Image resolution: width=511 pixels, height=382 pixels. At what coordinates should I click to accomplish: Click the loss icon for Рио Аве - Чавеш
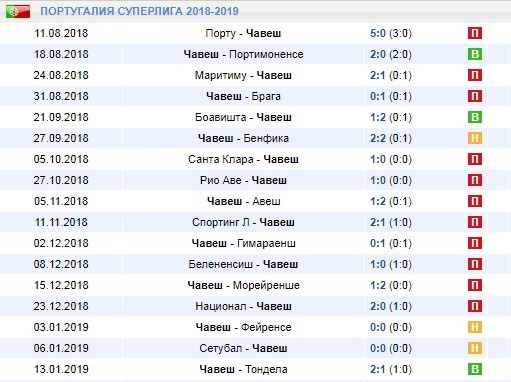[x=475, y=180]
